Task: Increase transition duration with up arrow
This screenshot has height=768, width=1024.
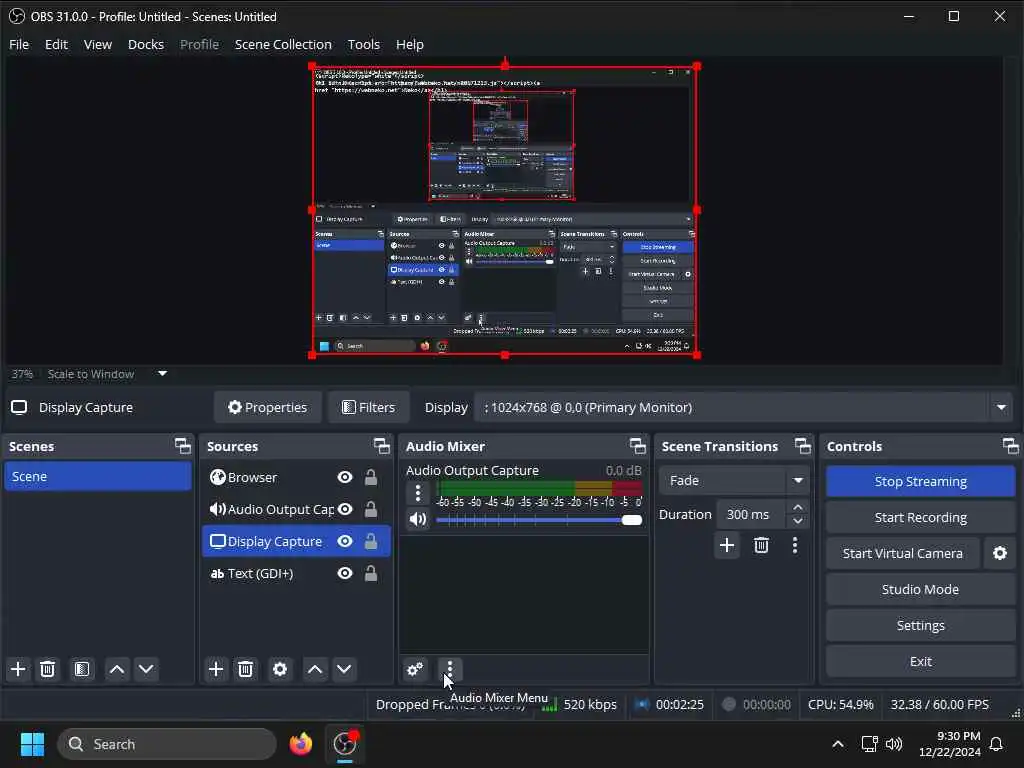Action: click(x=797, y=507)
